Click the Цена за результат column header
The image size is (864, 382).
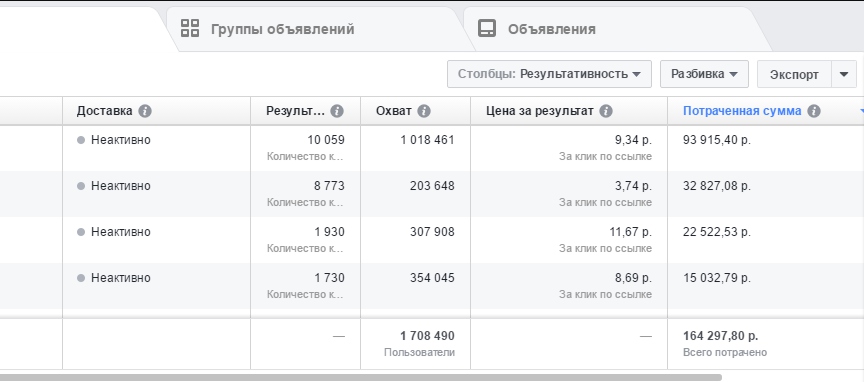[539, 111]
